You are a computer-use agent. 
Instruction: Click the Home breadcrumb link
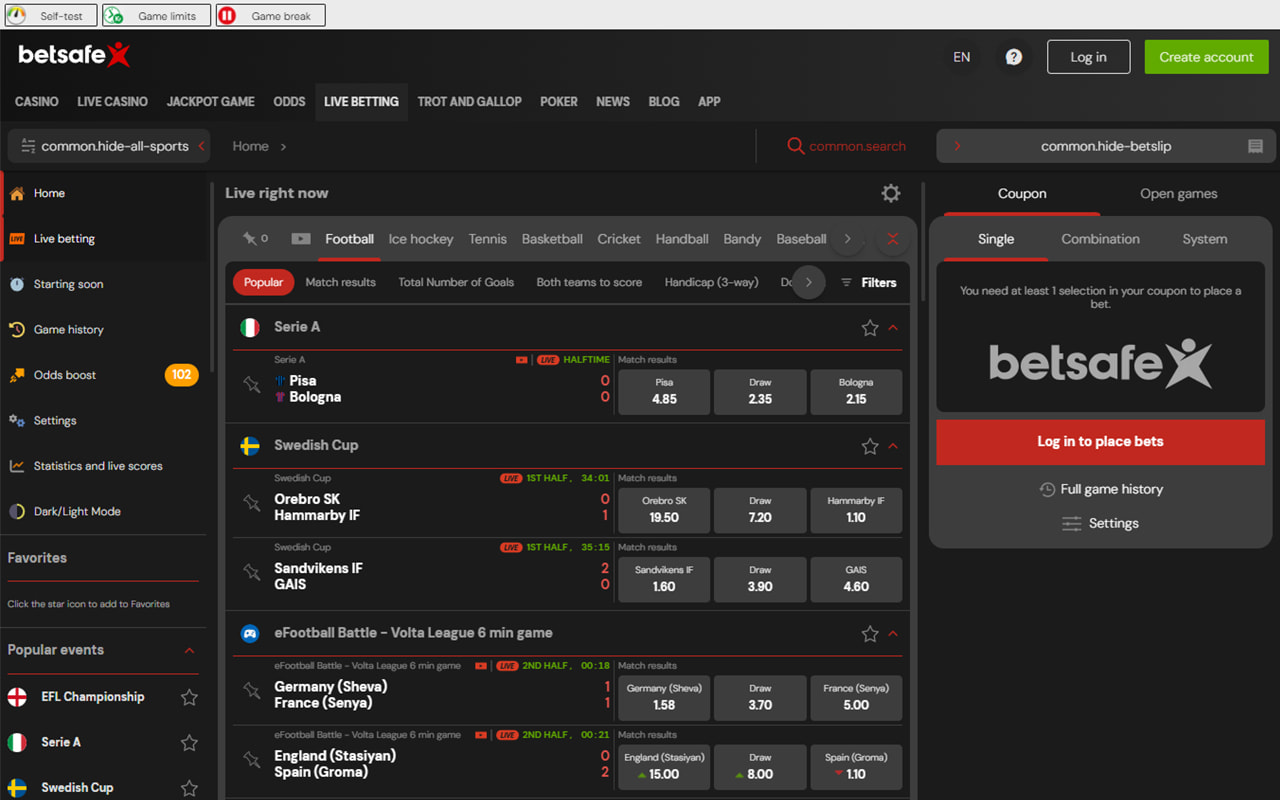(x=250, y=146)
